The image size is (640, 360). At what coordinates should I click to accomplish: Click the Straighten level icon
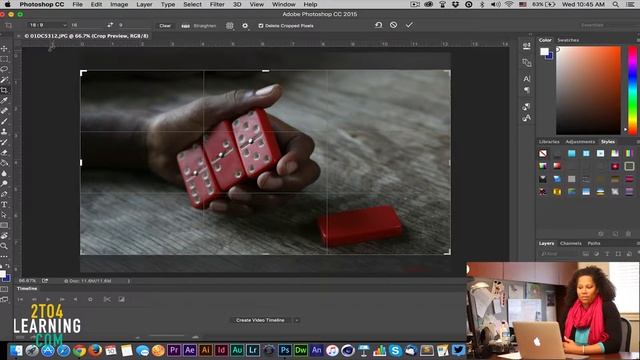point(185,26)
